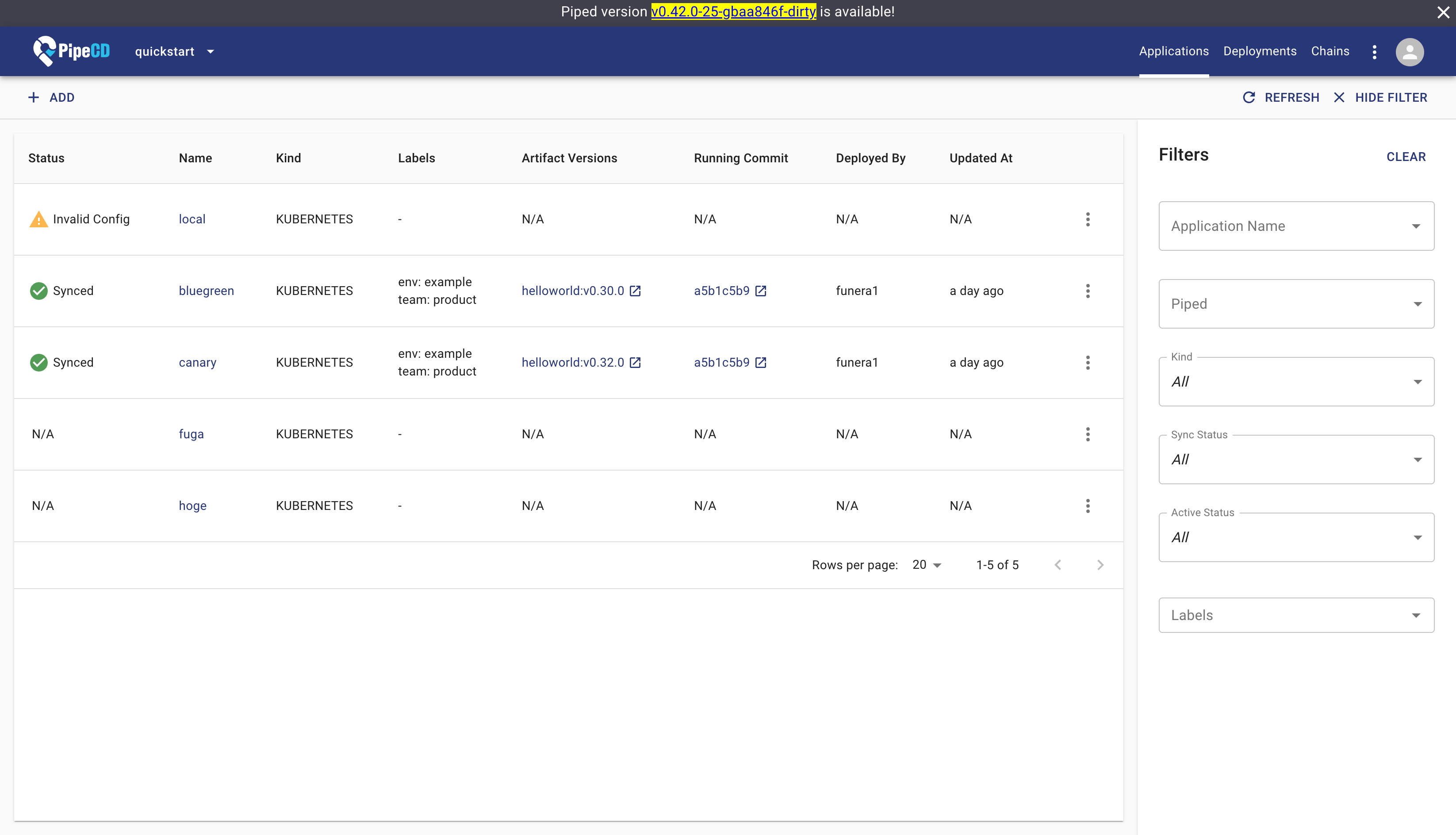Open the header more options menu
1456x835 pixels.
pyautogui.click(x=1374, y=52)
